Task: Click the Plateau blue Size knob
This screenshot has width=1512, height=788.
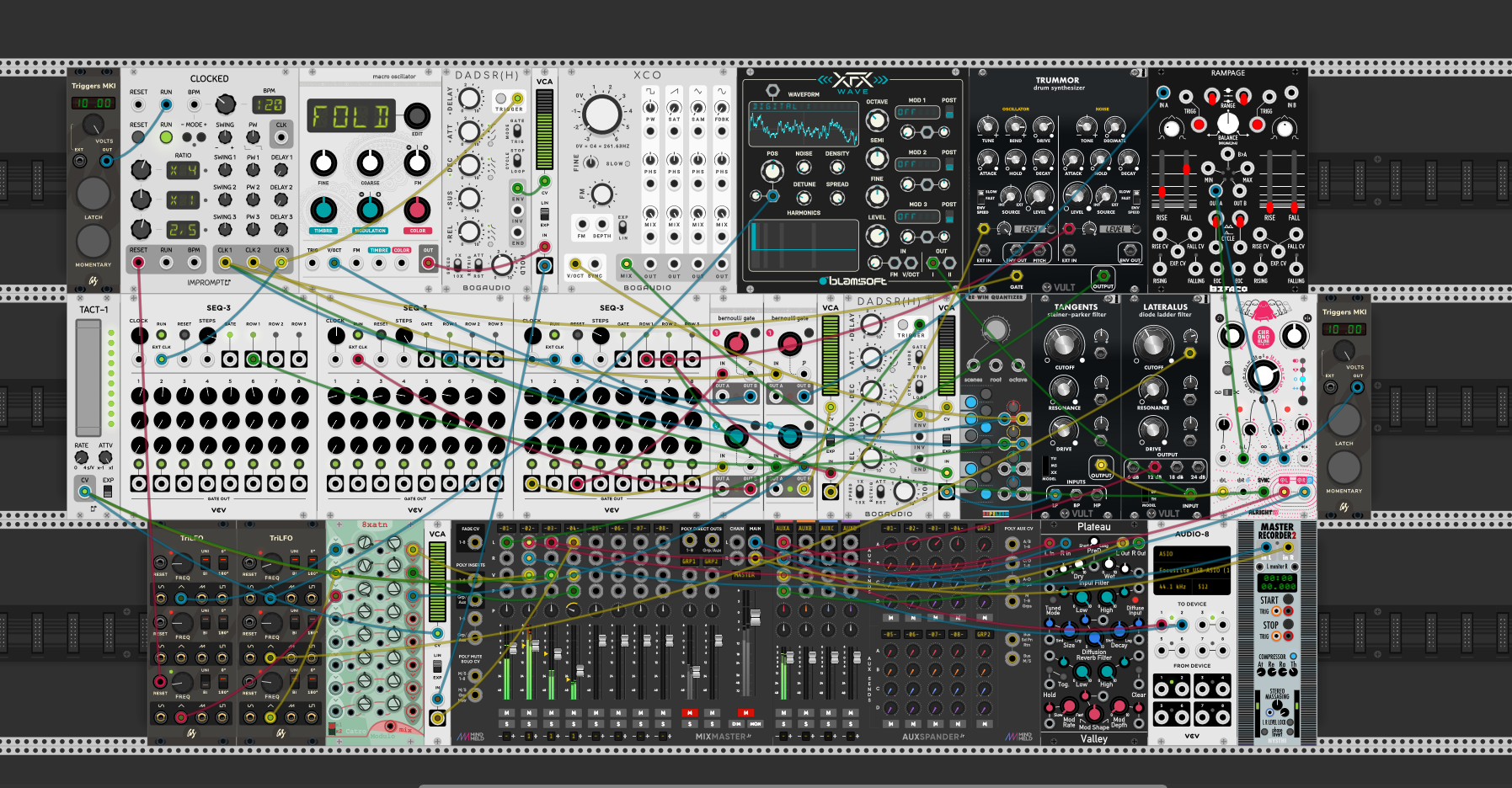Action: [1069, 629]
